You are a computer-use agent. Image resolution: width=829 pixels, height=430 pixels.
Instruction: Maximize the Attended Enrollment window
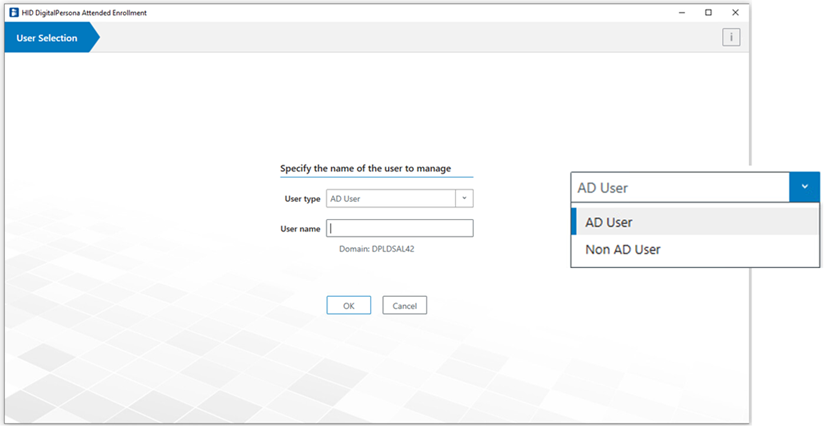708,12
